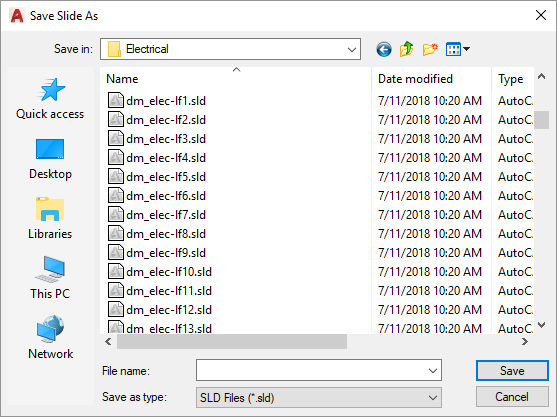Expand the File name dropdown arrow
The width and height of the screenshot is (557, 417).
433,371
